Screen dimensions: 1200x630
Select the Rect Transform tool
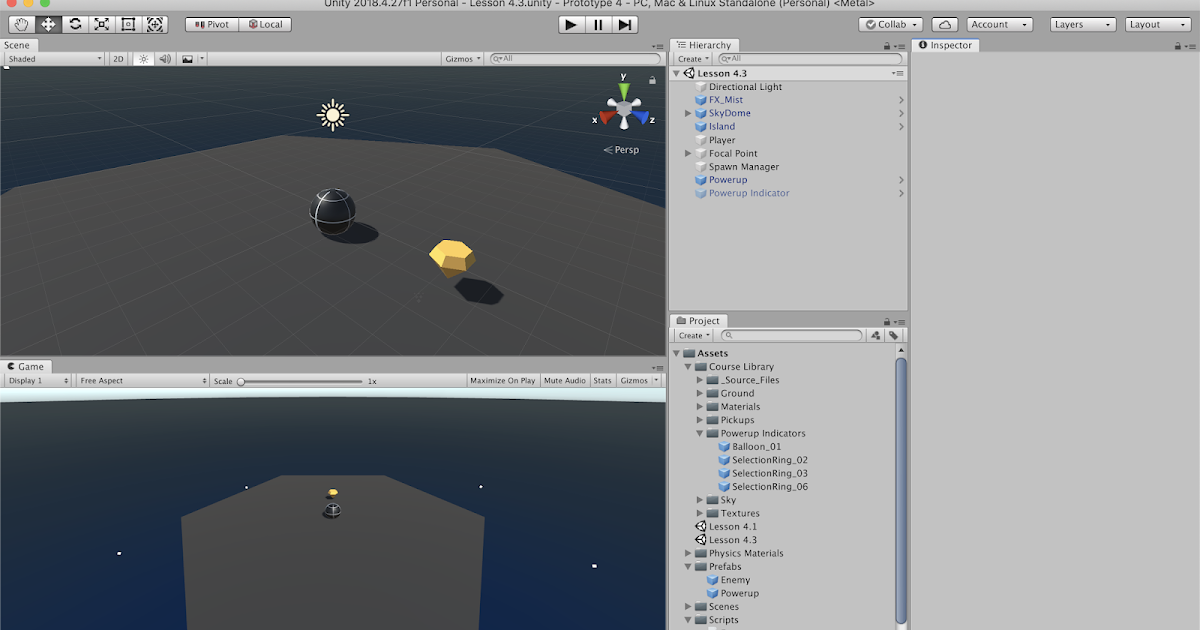tap(128, 24)
